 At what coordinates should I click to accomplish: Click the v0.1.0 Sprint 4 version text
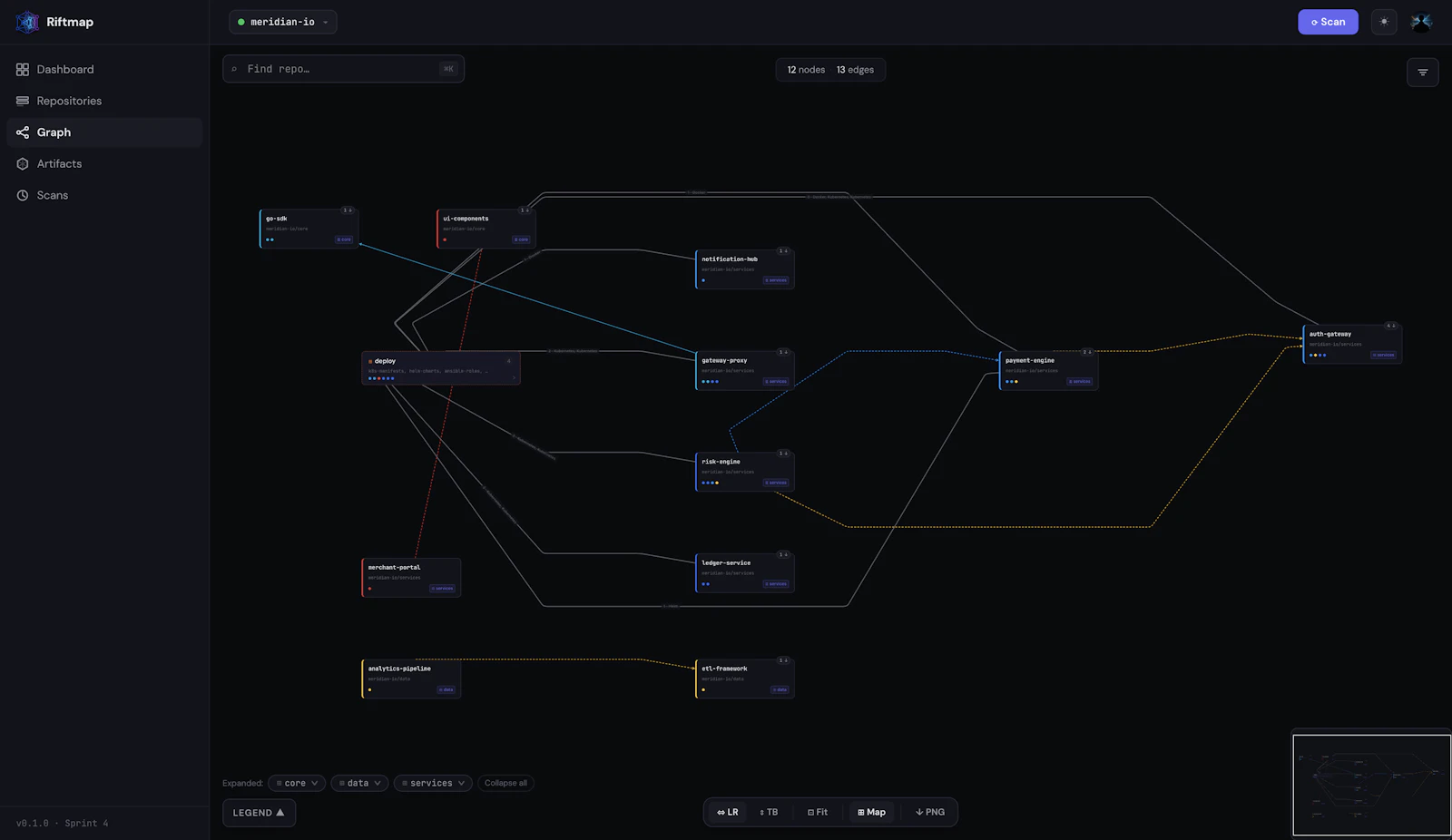[62, 824]
